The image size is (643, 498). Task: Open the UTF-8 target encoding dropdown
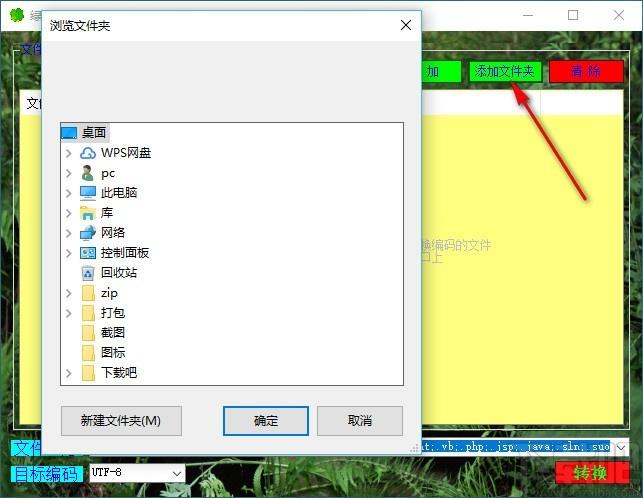tap(177, 473)
